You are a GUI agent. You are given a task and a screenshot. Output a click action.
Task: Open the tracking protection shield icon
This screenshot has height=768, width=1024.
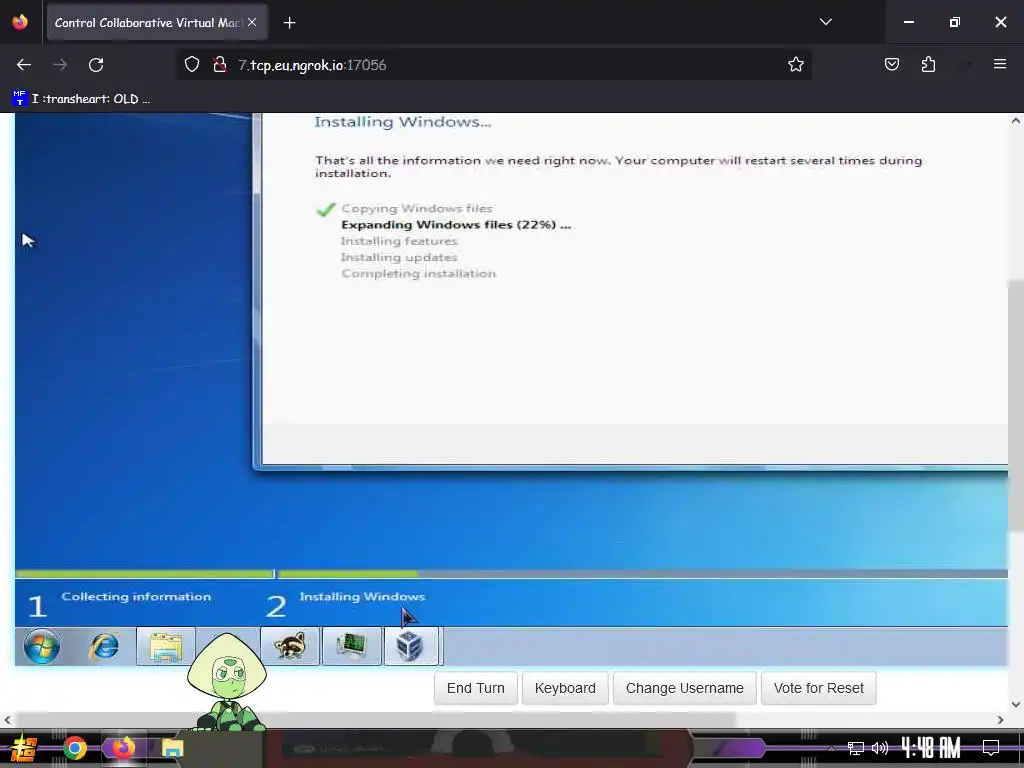click(x=191, y=65)
